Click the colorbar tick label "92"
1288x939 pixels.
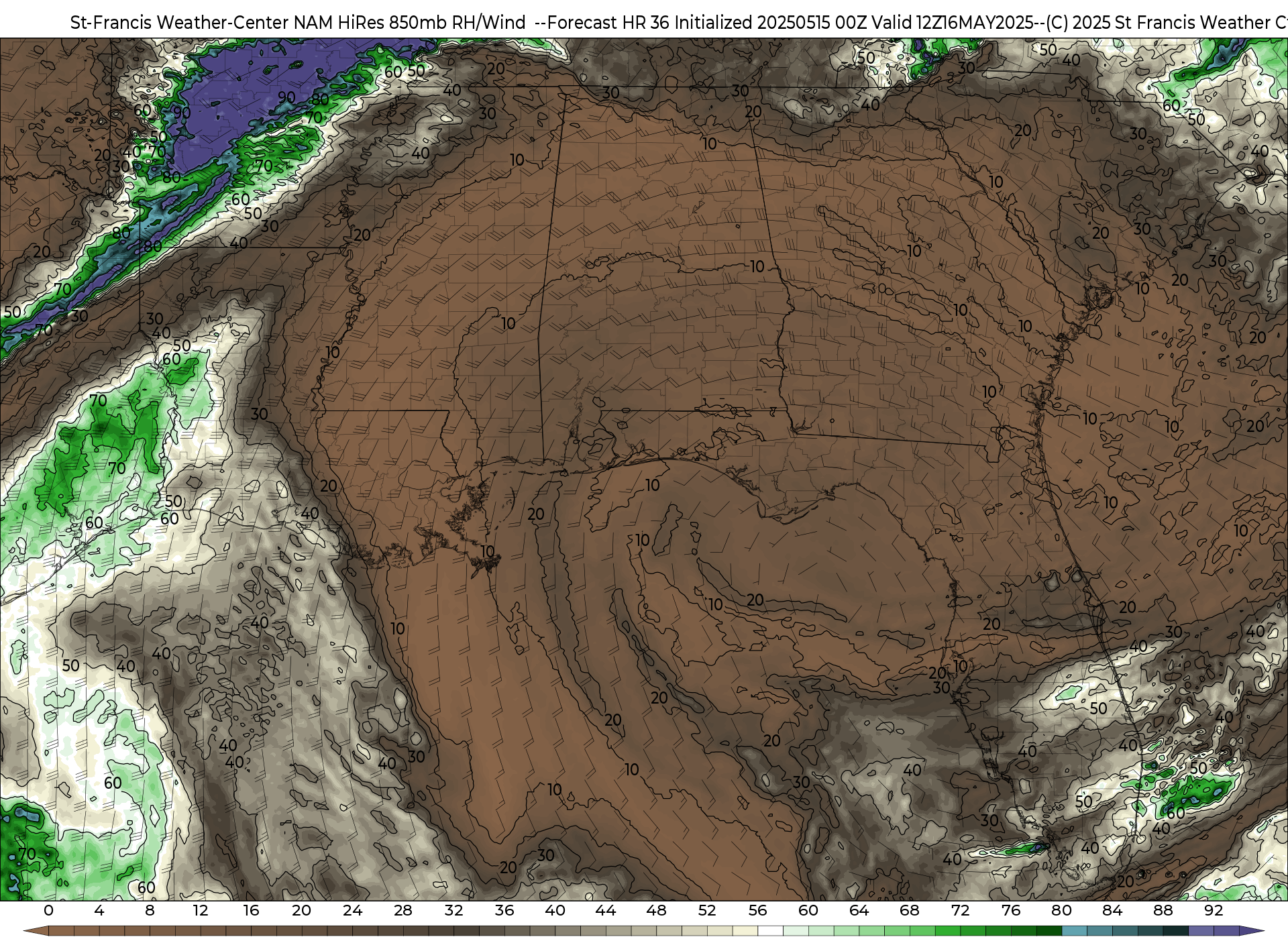coord(1214,910)
